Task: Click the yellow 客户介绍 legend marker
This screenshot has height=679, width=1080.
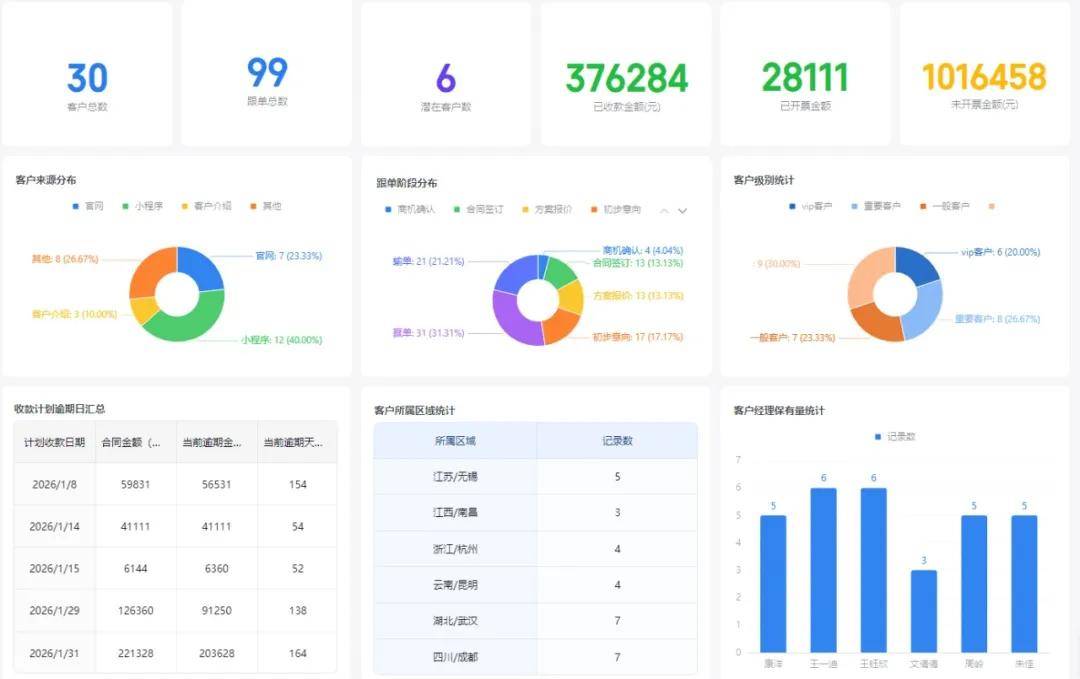Action: click(x=185, y=206)
